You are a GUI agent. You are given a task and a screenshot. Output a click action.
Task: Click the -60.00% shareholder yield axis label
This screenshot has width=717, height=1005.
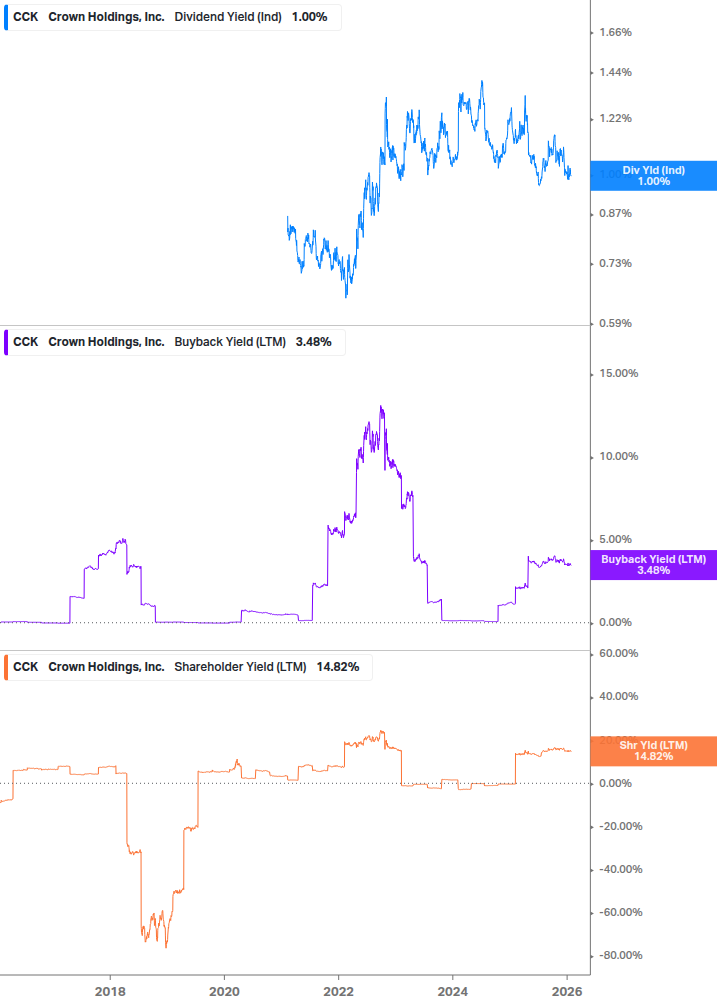pyautogui.click(x=620, y=913)
